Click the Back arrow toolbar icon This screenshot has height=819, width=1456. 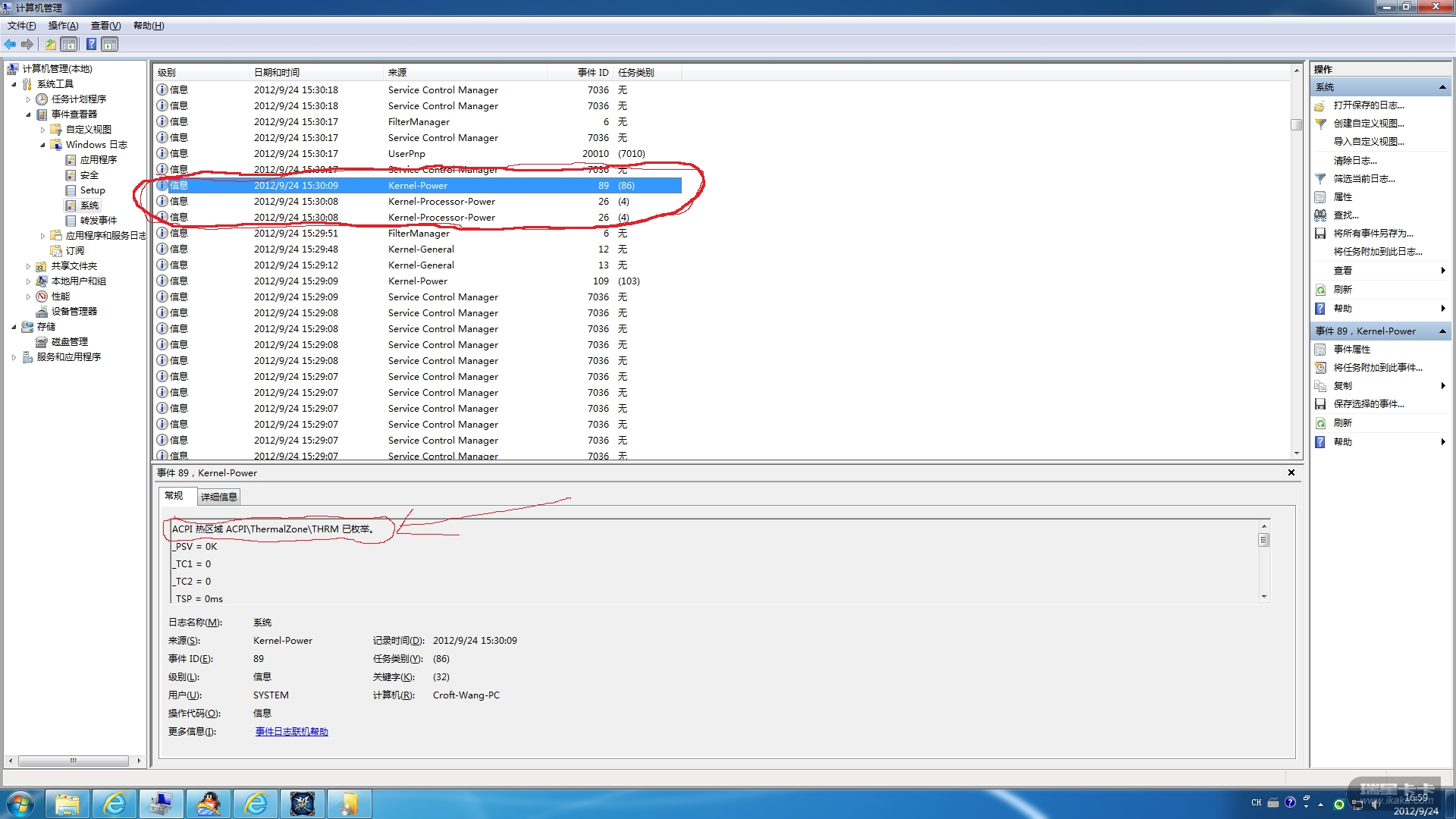(10, 44)
